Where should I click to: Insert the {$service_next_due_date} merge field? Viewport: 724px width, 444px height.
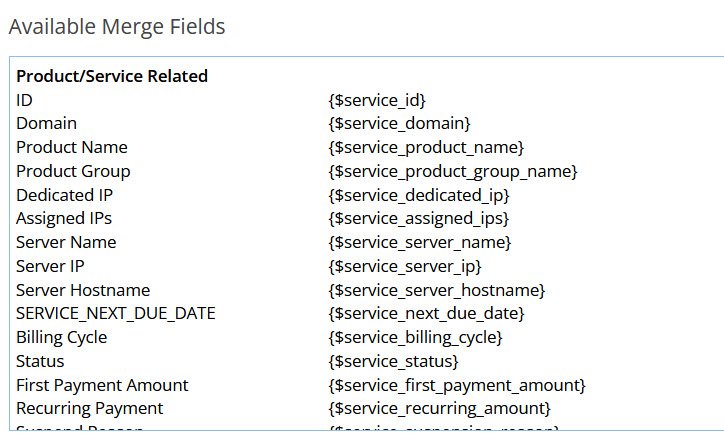[426, 314]
